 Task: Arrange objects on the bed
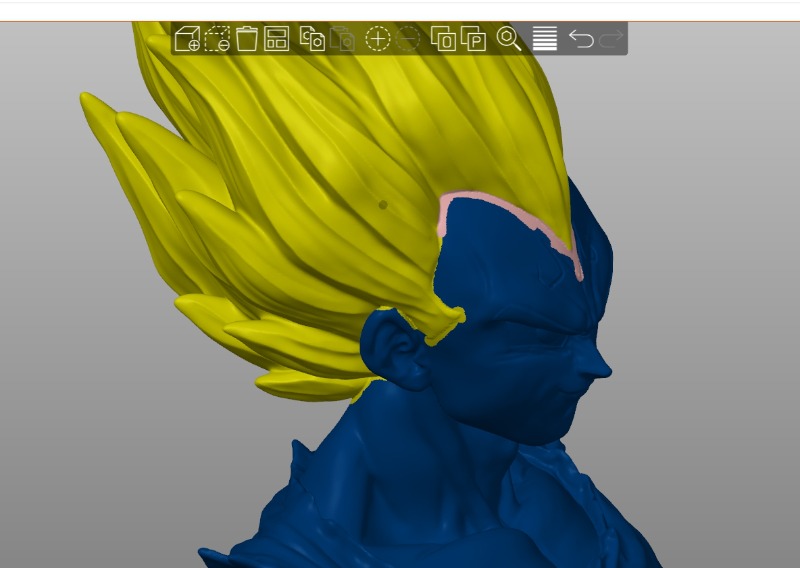click(x=277, y=39)
